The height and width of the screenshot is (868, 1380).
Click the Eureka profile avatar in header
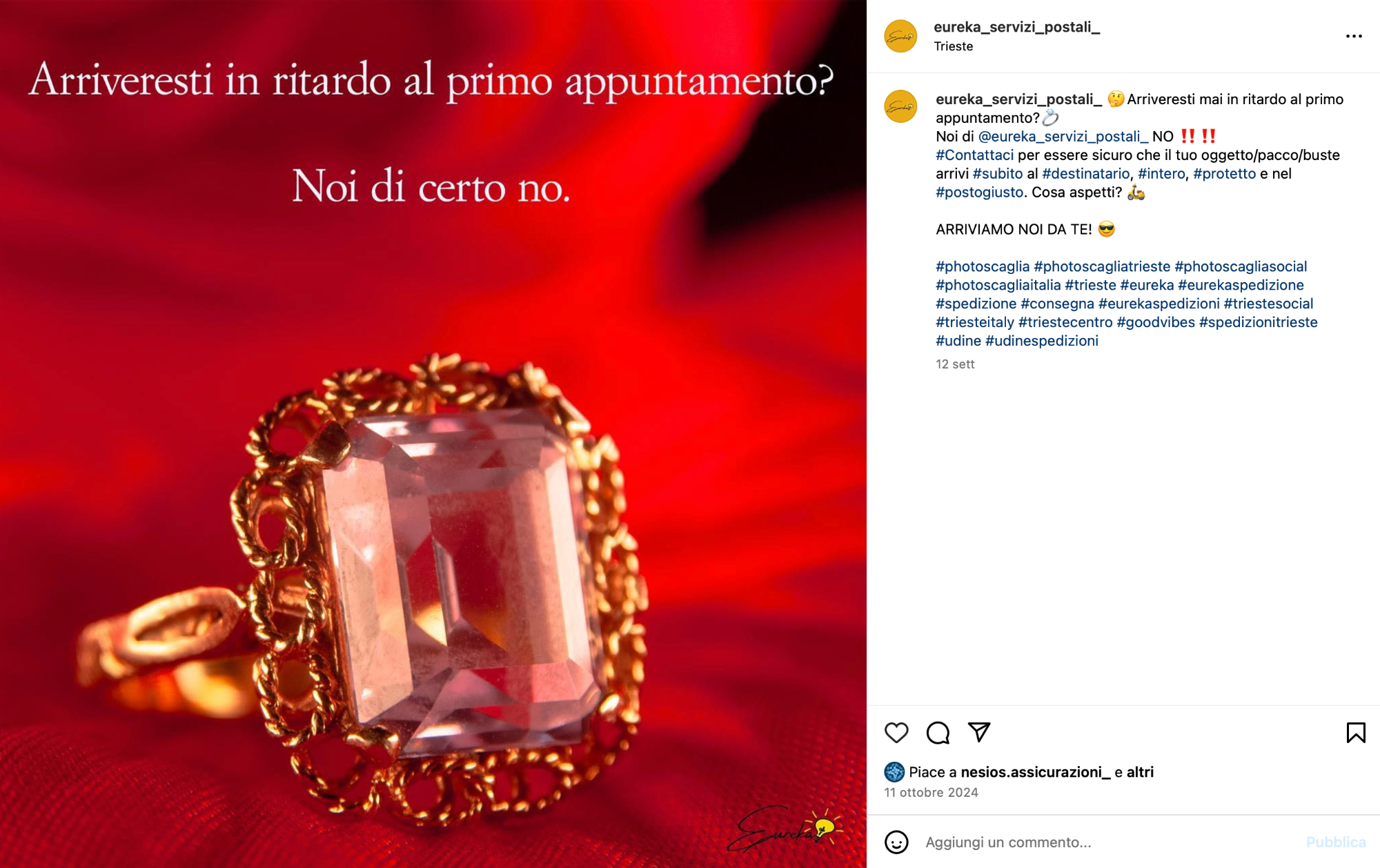tap(900, 37)
